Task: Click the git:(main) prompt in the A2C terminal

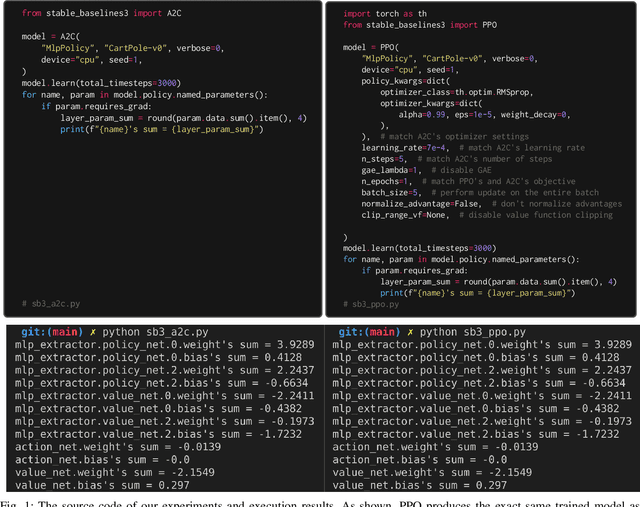Action: (x=51, y=332)
